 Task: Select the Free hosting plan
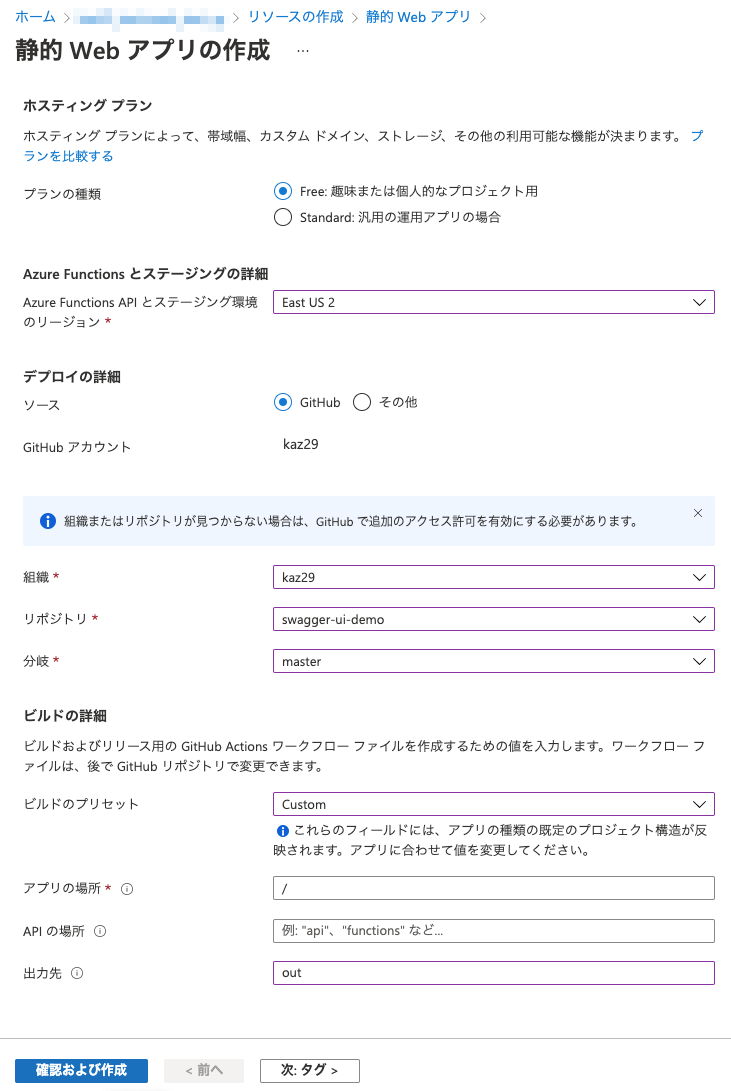tap(283, 194)
